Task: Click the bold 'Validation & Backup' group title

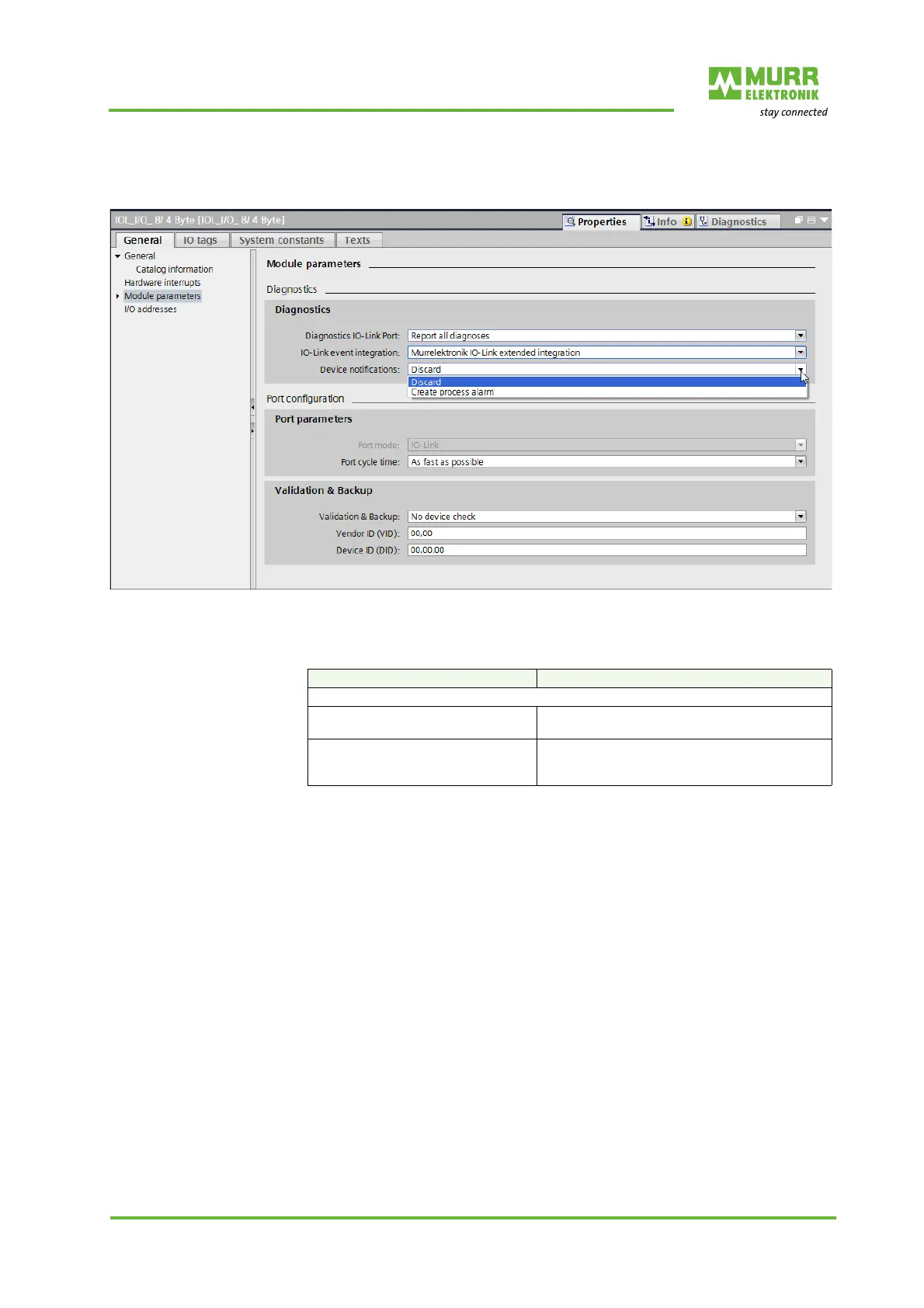Action: pos(324,490)
